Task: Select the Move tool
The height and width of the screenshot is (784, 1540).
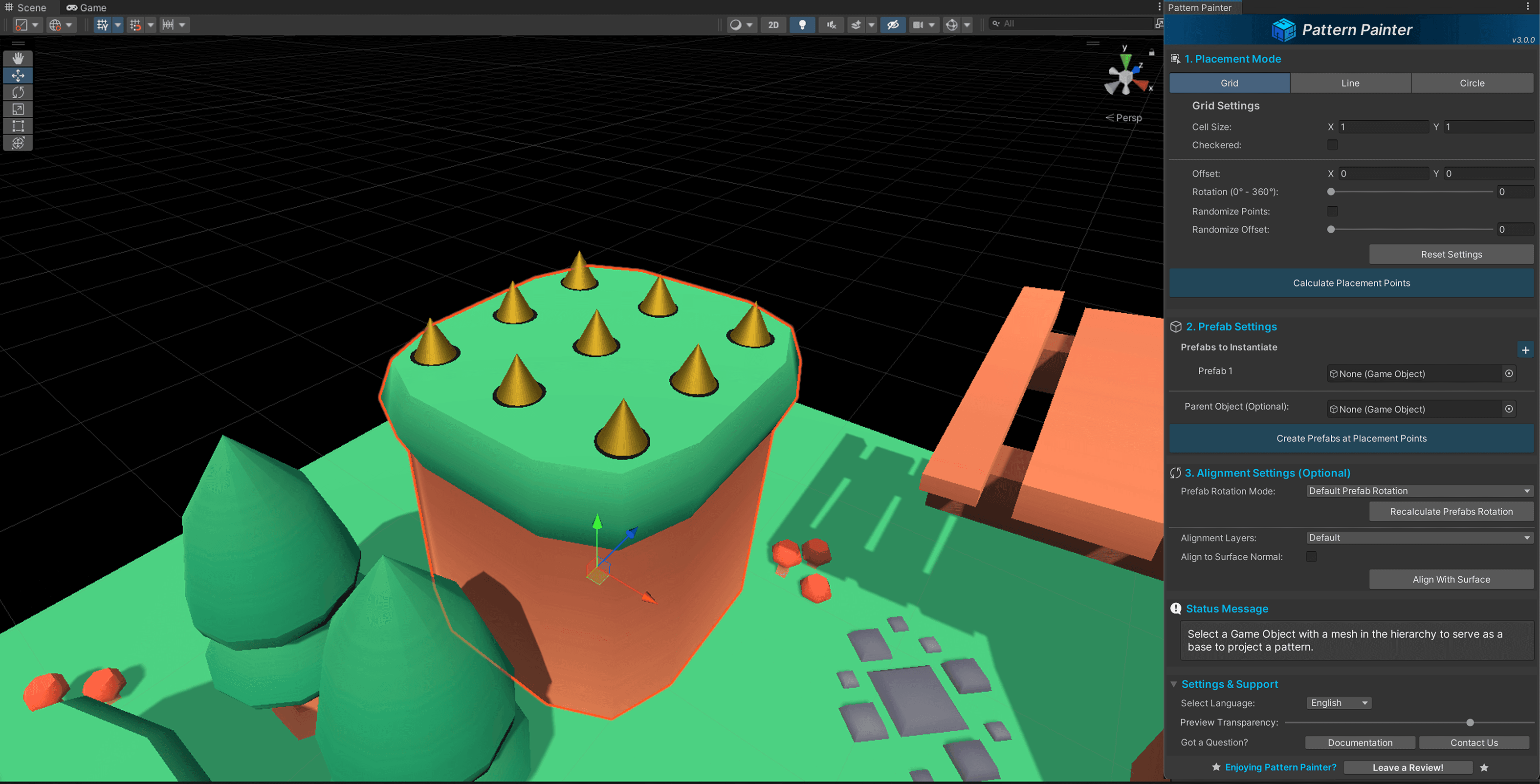Action: [x=18, y=75]
